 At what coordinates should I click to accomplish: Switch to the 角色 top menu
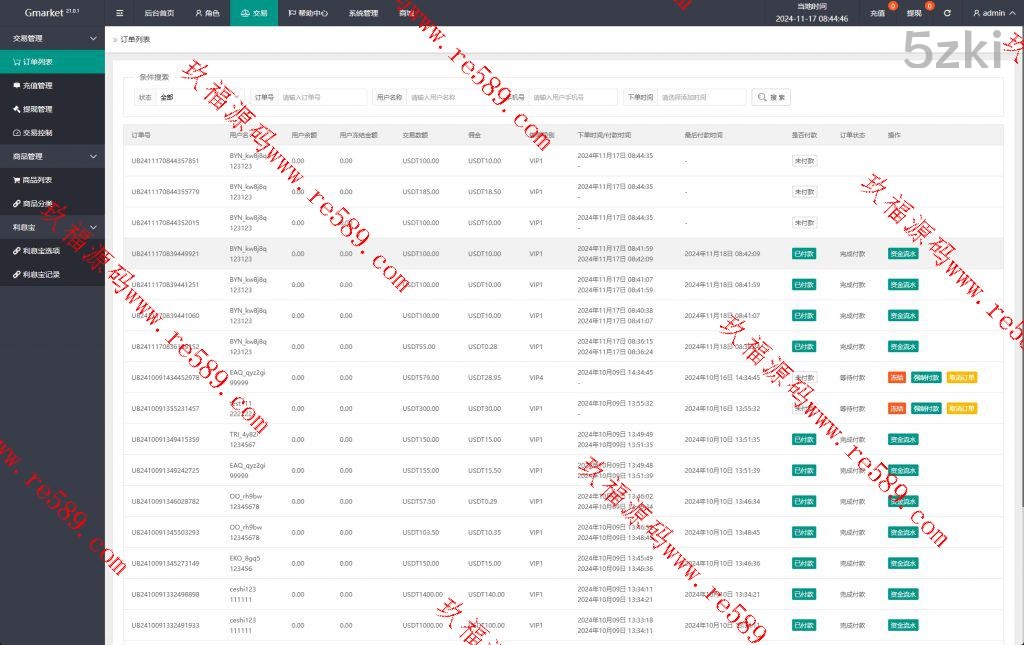tap(207, 13)
